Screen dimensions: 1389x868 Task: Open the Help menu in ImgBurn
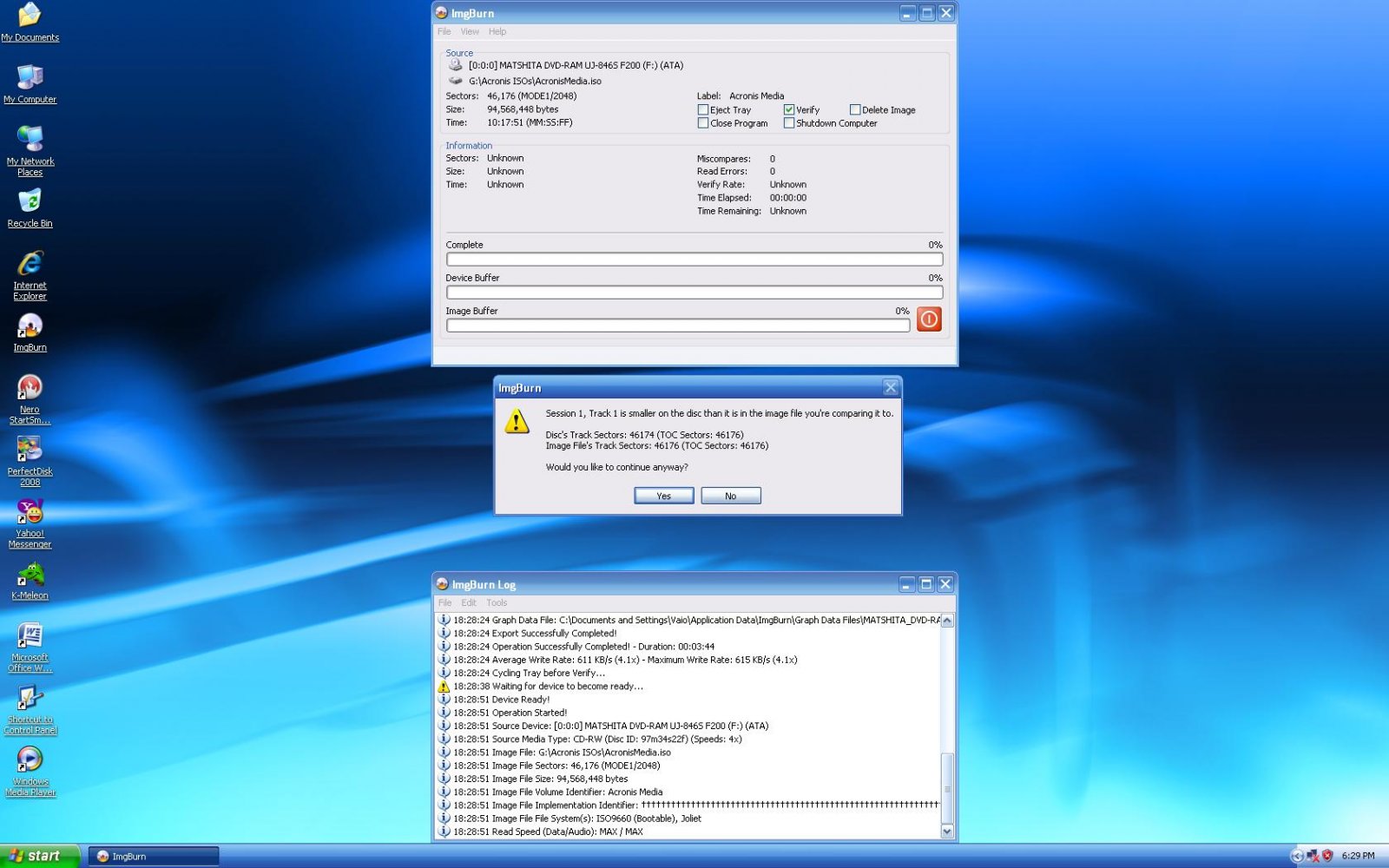497,31
